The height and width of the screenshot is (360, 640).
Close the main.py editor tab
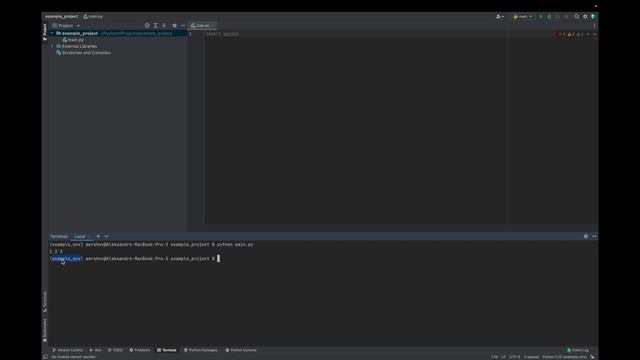(213, 26)
